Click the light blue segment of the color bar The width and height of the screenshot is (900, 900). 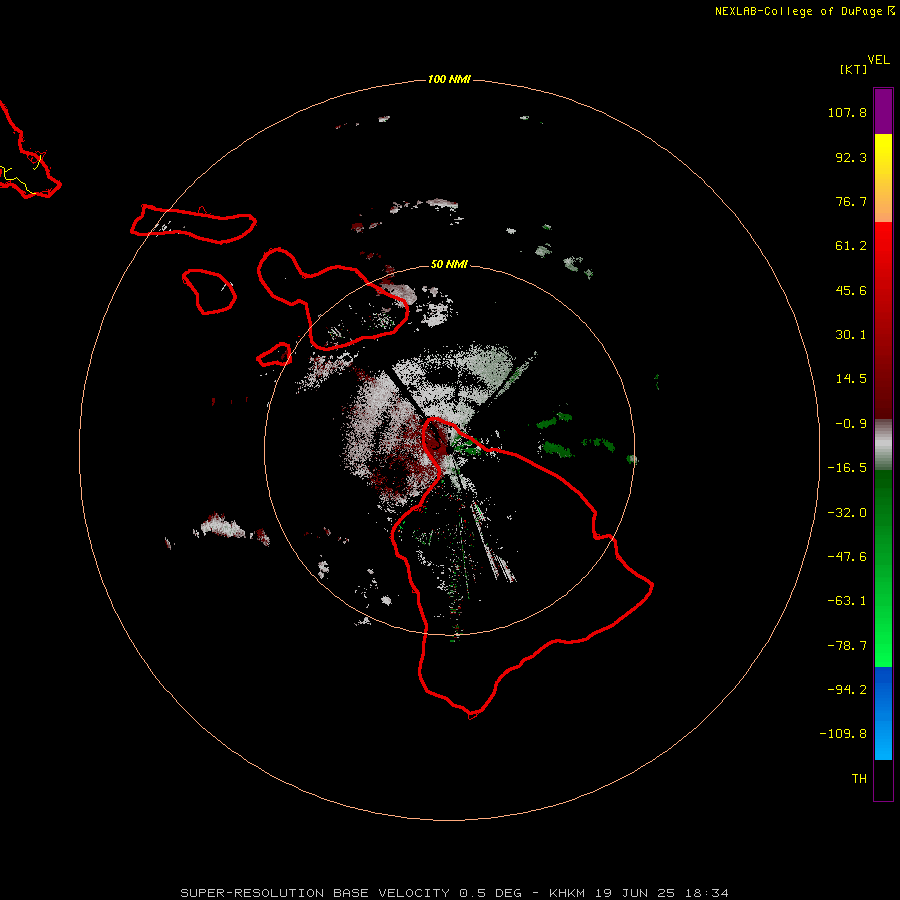883,735
